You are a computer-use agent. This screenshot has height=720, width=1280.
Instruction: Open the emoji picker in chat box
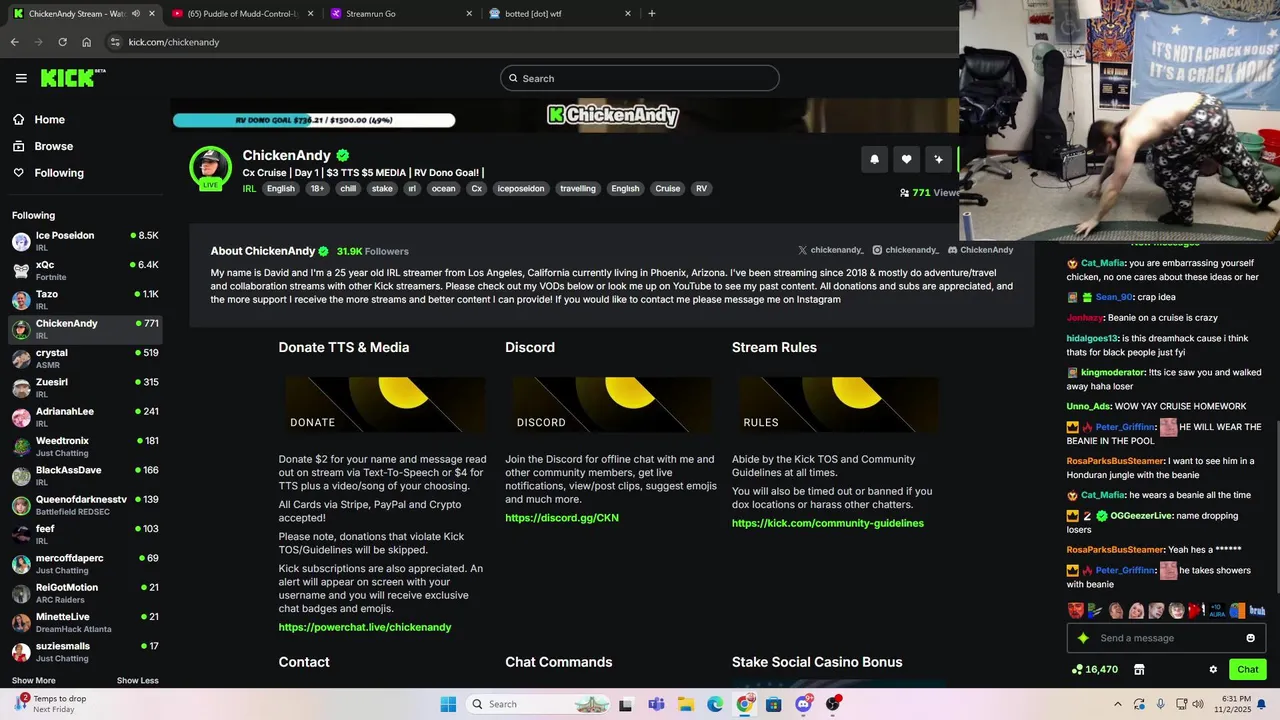coord(1250,638)
